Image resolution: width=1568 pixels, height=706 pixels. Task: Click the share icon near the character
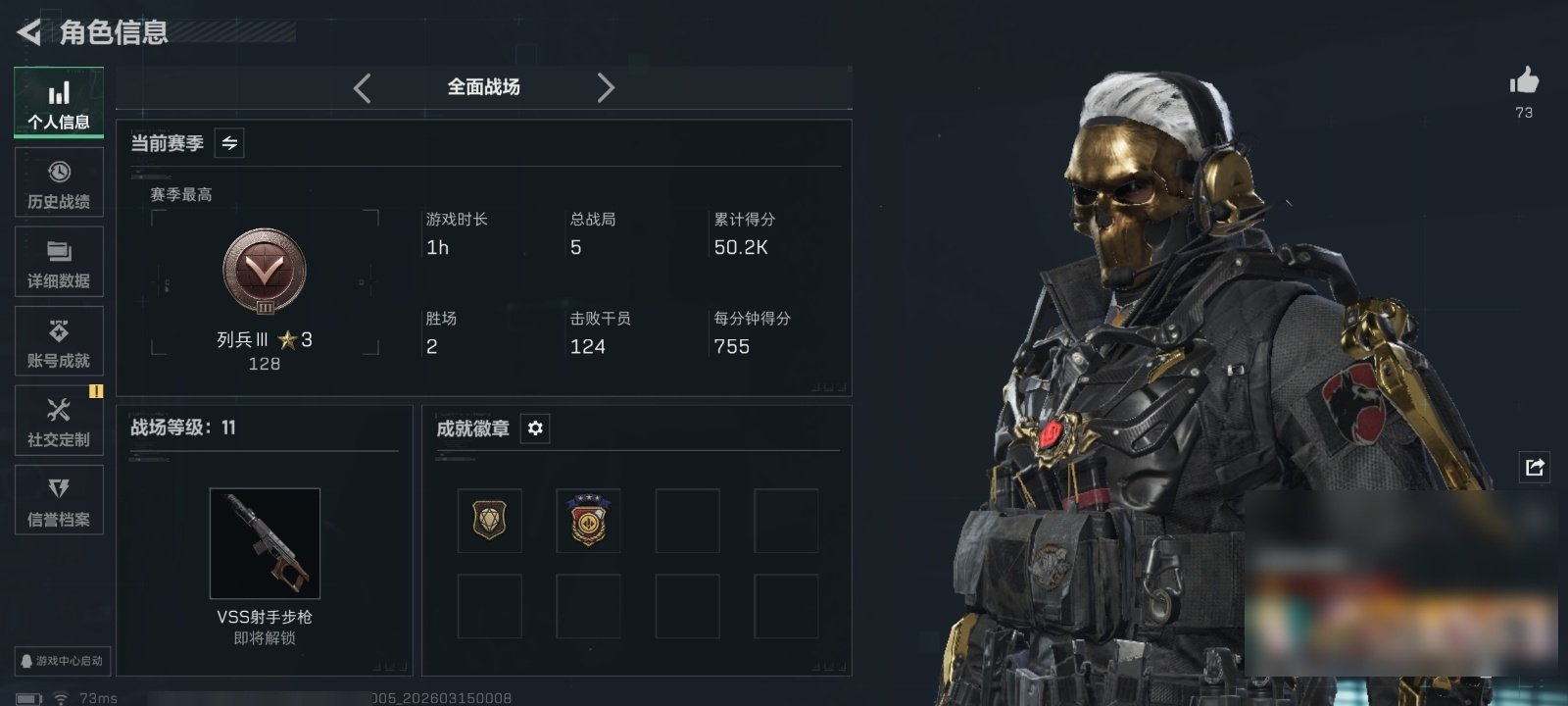pos(1535,467)
